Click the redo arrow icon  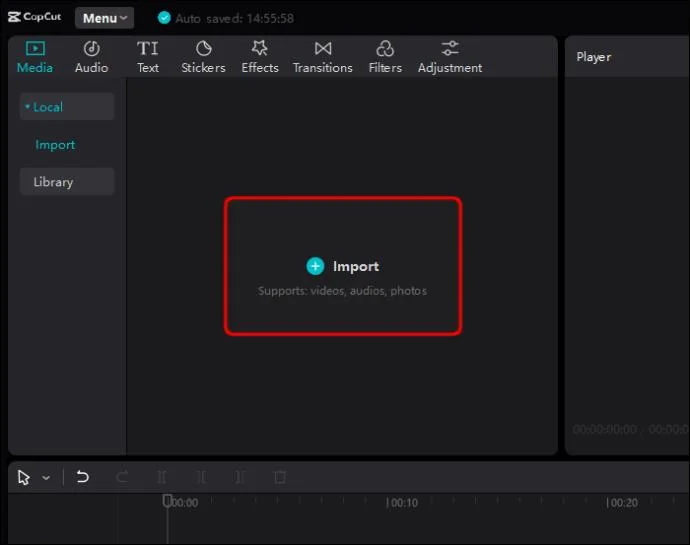coord(122,477)
